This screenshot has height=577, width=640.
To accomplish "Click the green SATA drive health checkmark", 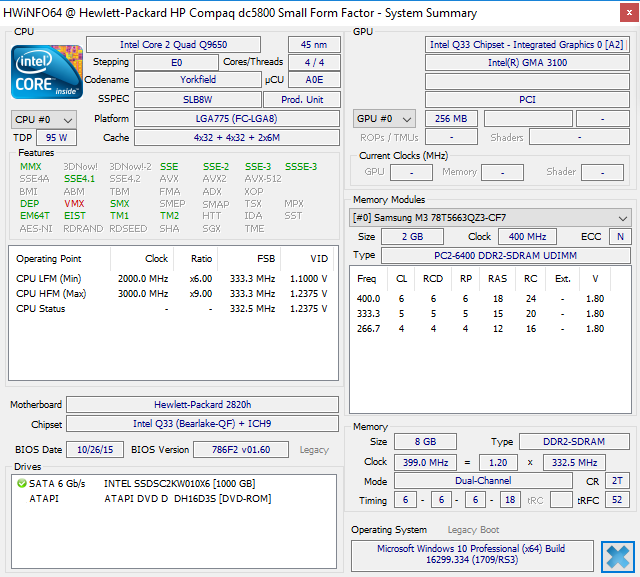I will point(21,484).
